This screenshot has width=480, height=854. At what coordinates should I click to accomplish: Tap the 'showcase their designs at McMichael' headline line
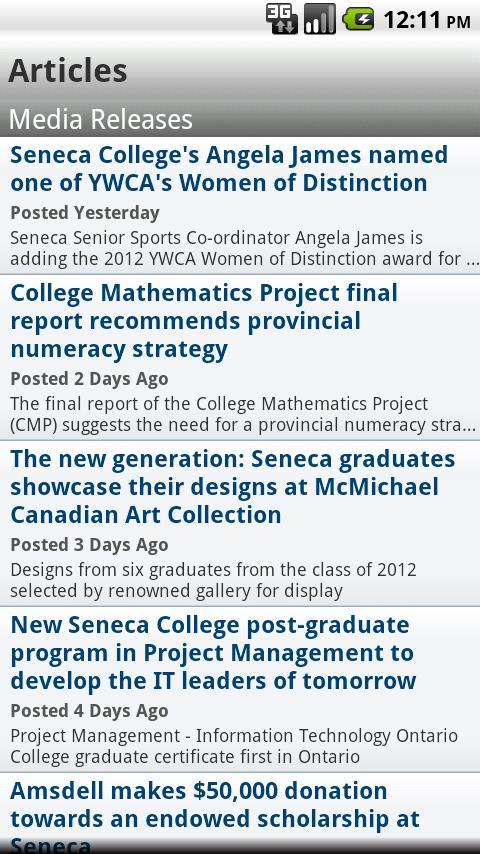(224, 487)
